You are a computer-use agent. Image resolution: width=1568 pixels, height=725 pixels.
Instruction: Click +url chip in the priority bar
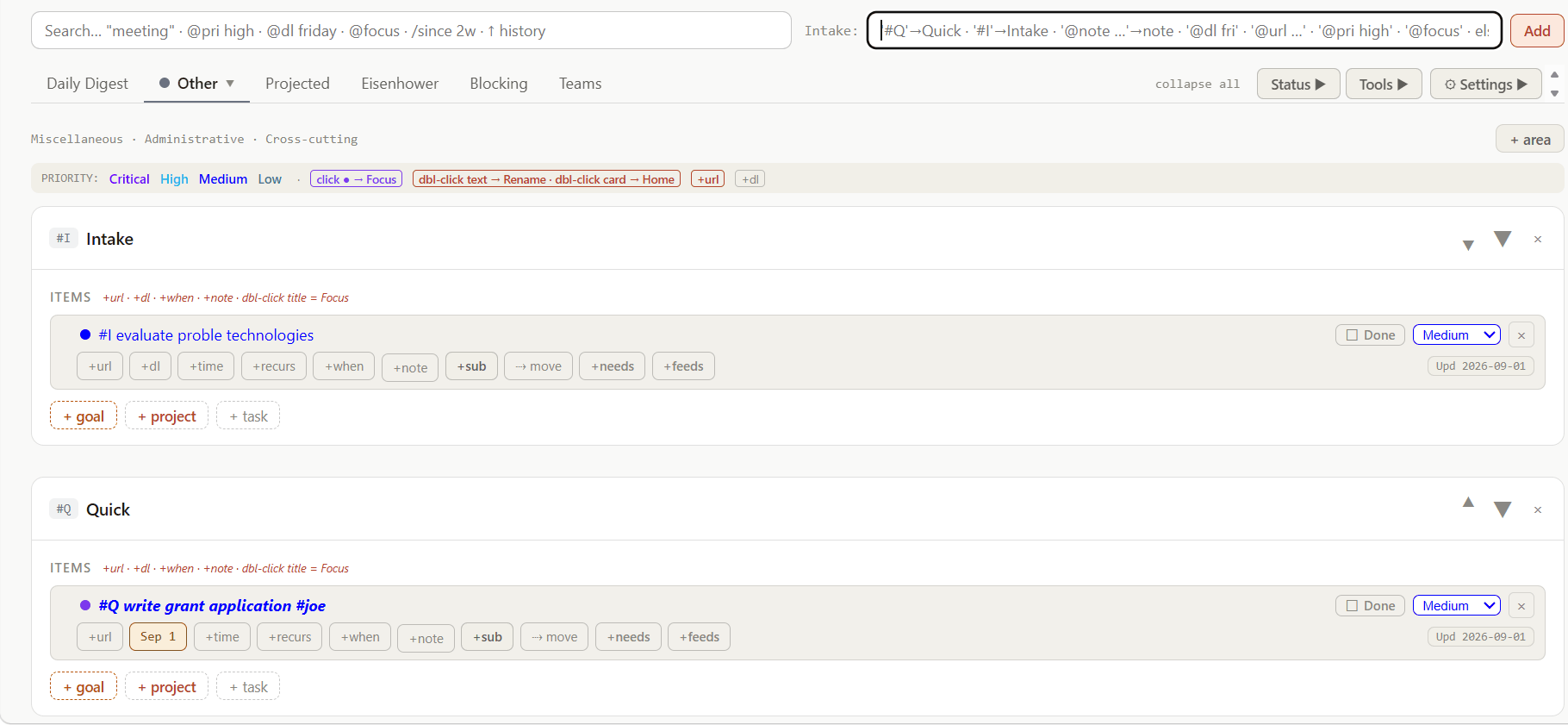(x=707, y=179)
